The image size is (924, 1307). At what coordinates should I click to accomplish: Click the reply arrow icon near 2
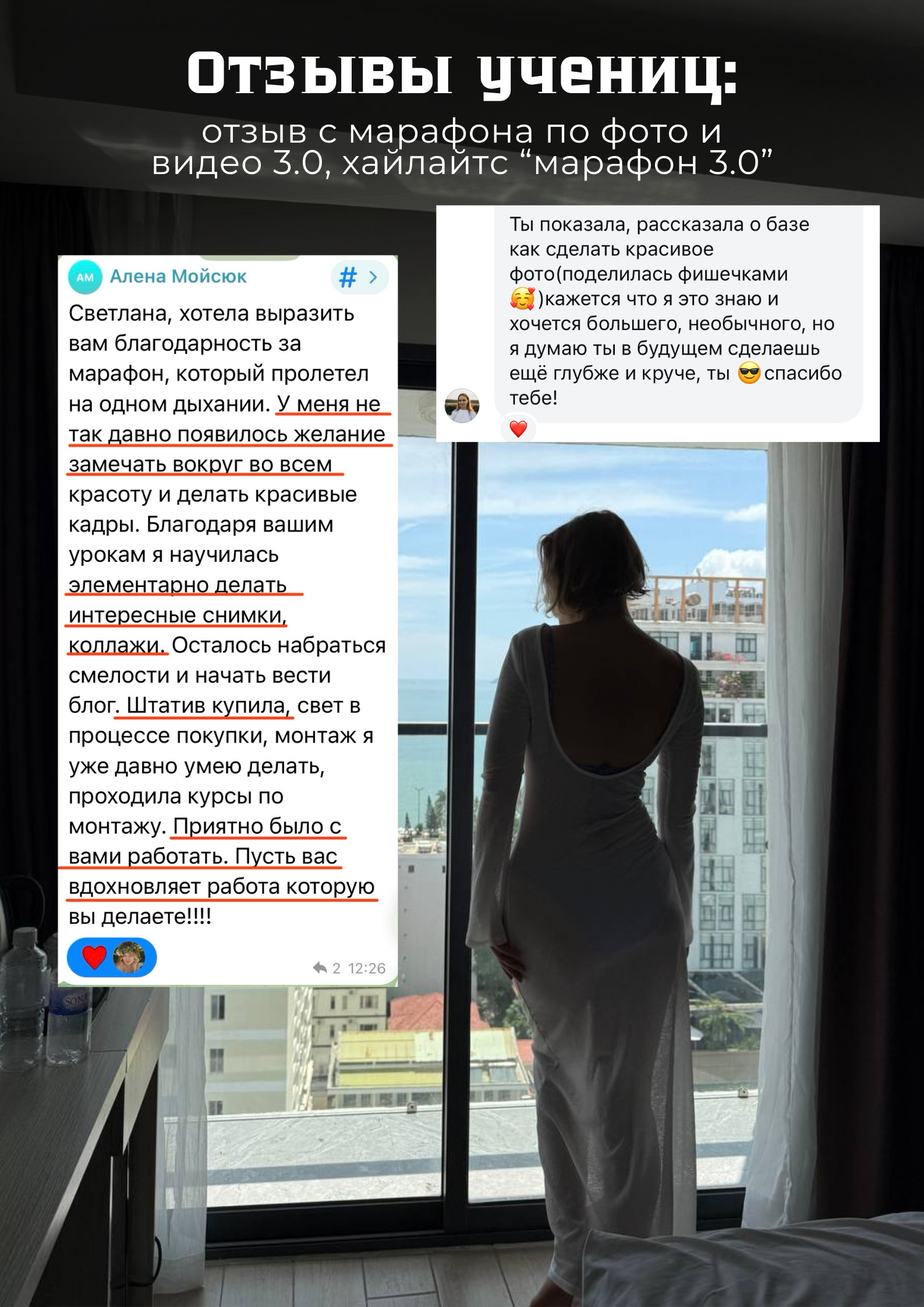320,968
